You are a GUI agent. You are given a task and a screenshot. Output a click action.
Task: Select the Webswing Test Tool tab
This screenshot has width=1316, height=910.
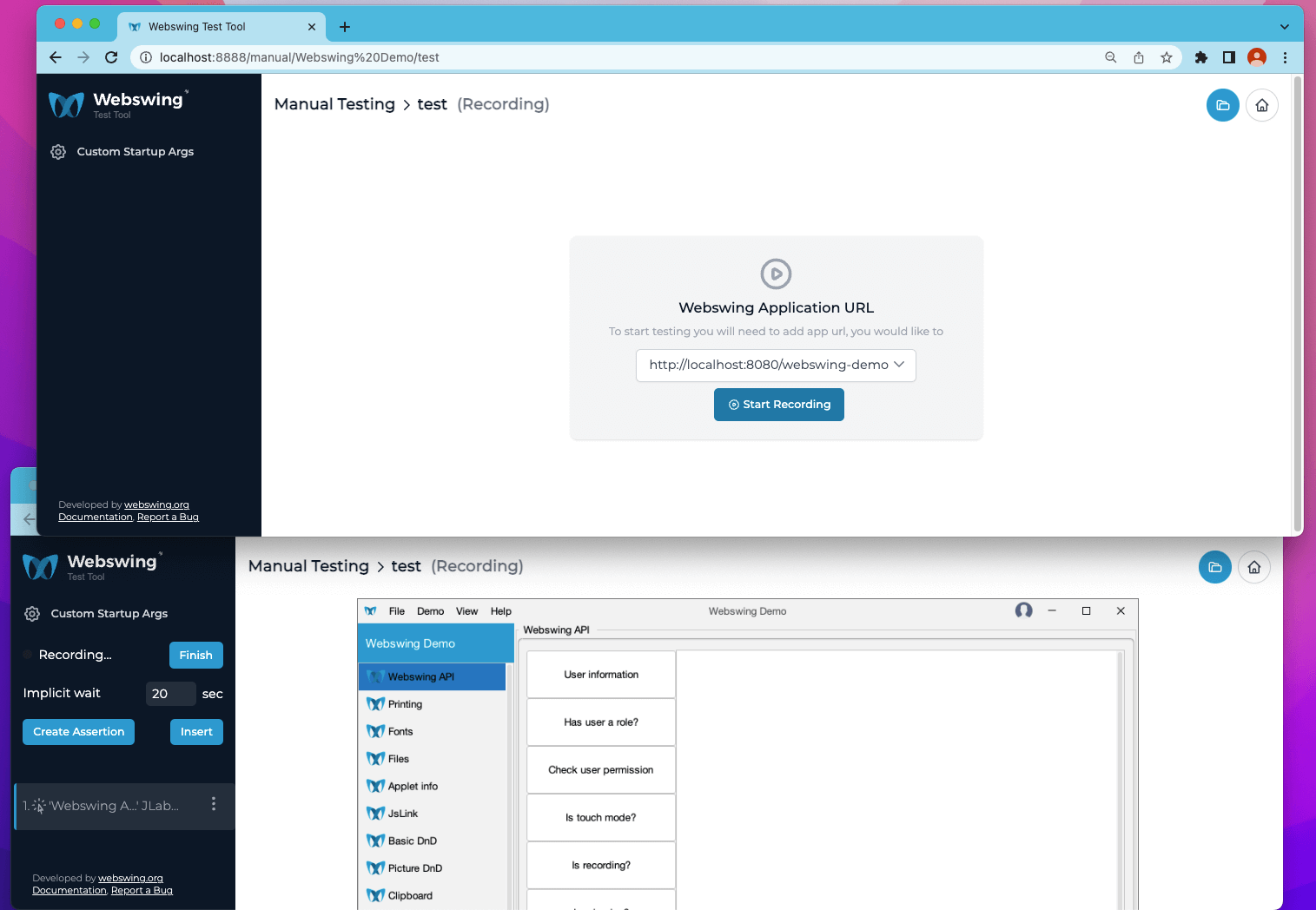click(222, 27)
